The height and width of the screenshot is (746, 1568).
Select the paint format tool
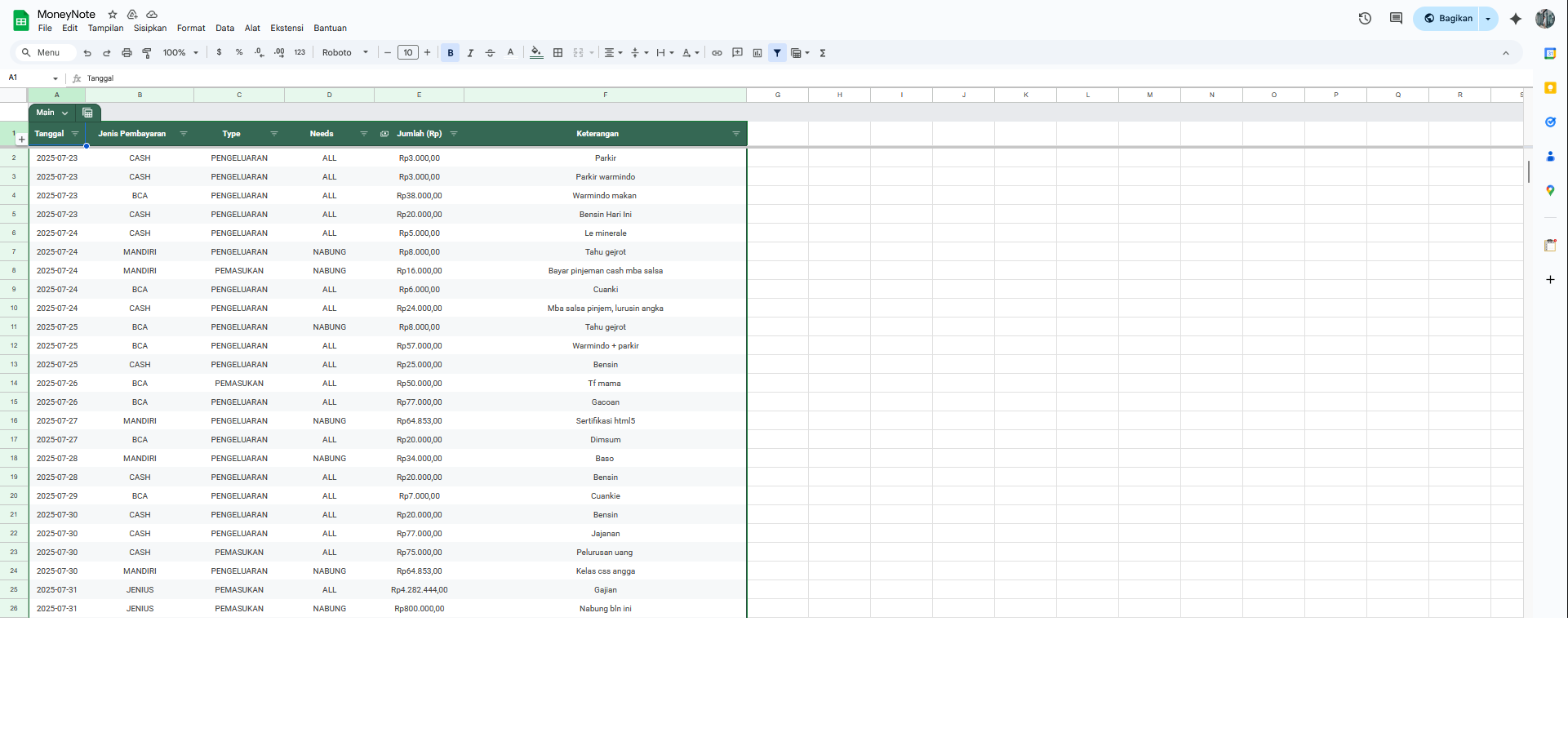pyautogui.click(x=147, y=53)
